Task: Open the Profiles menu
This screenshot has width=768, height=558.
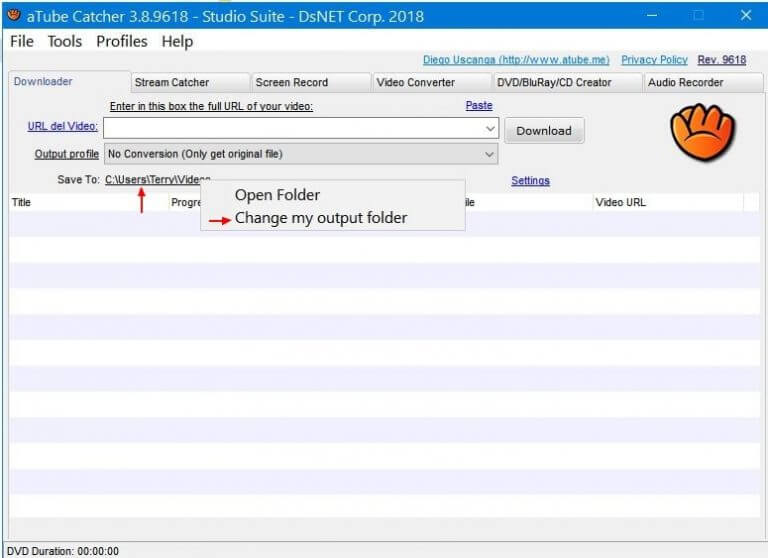Action: (x=121, y=41)
